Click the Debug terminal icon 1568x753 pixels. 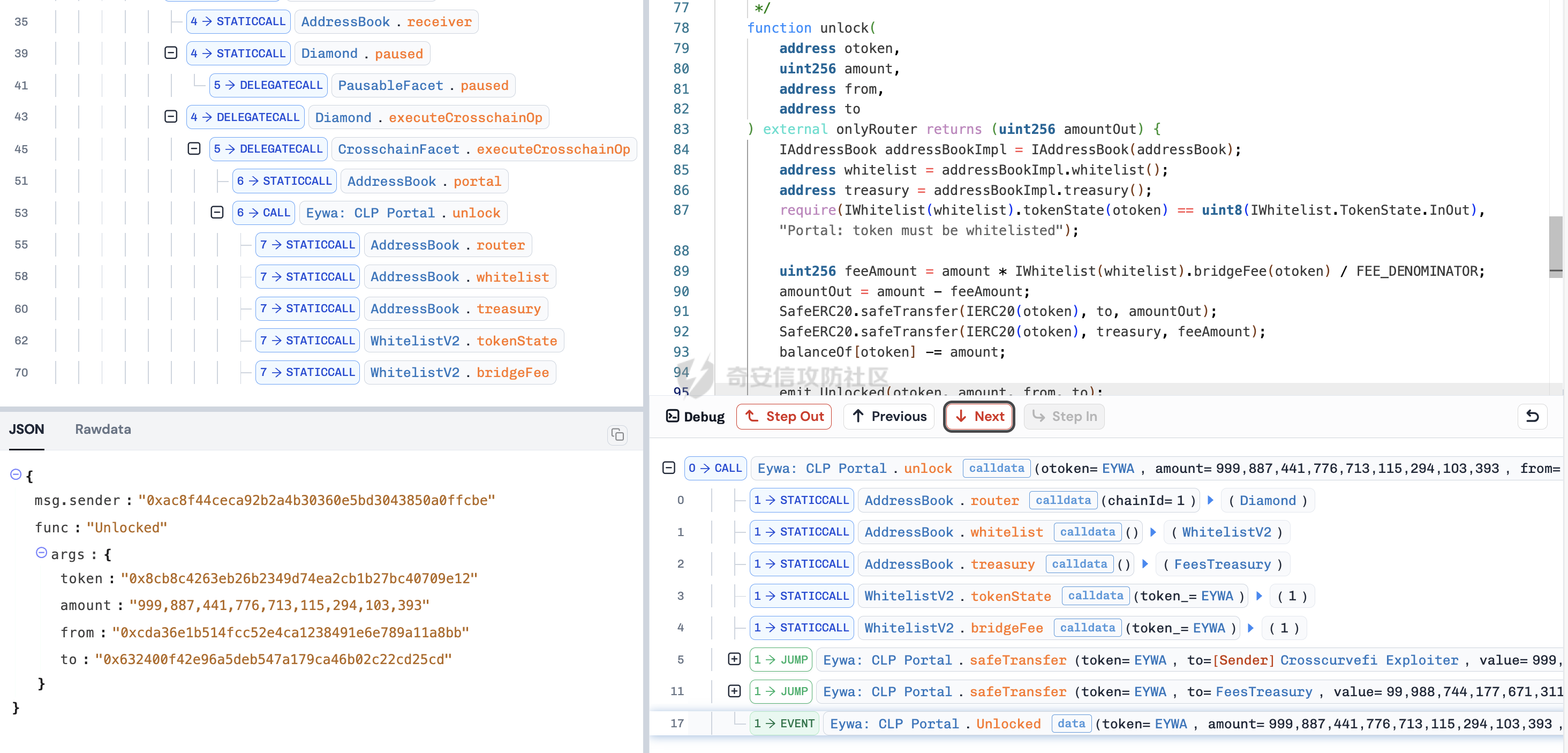(672, 416)
